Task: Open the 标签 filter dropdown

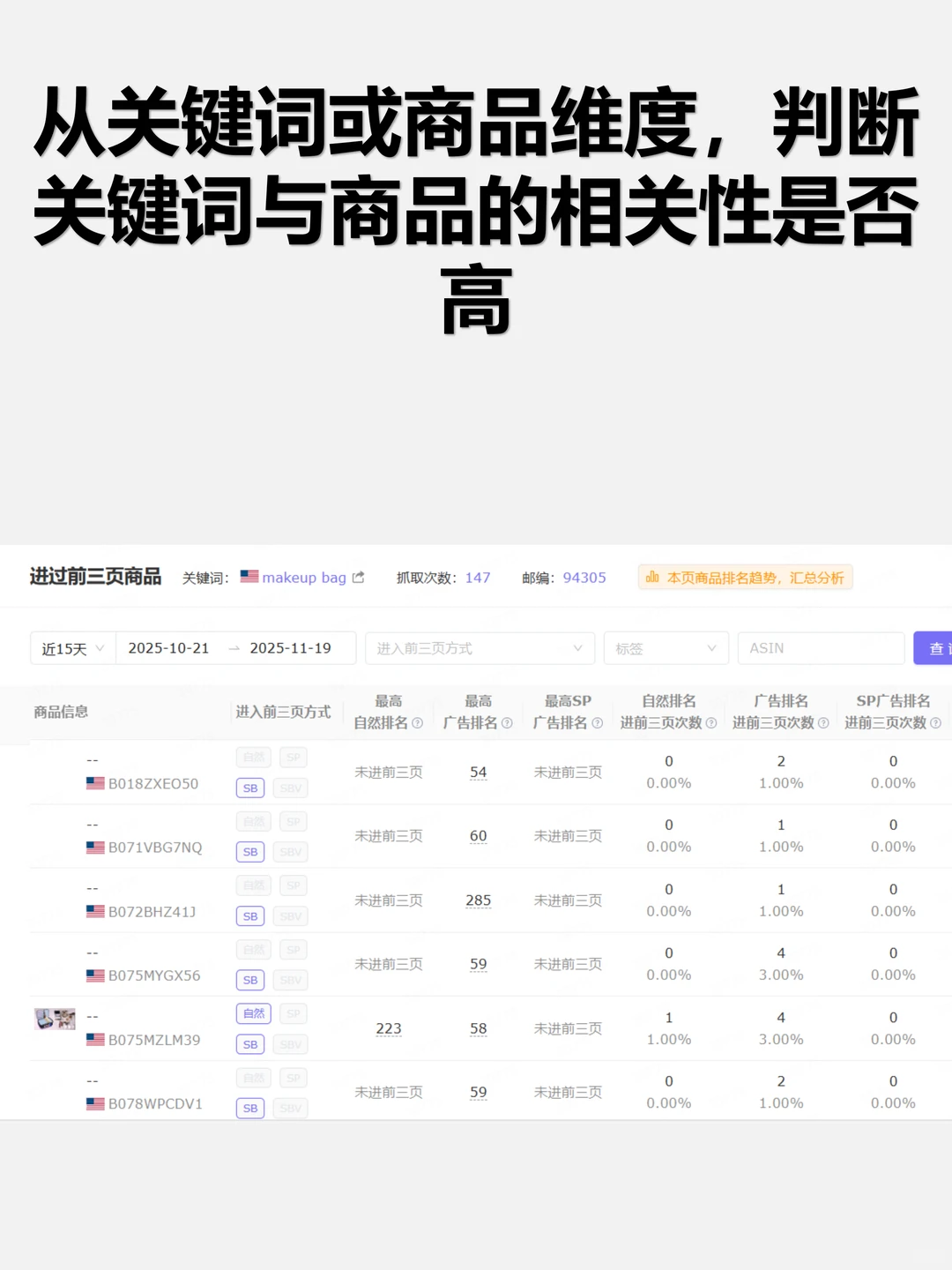Action: pyautogui.click(x=665, y=648)
